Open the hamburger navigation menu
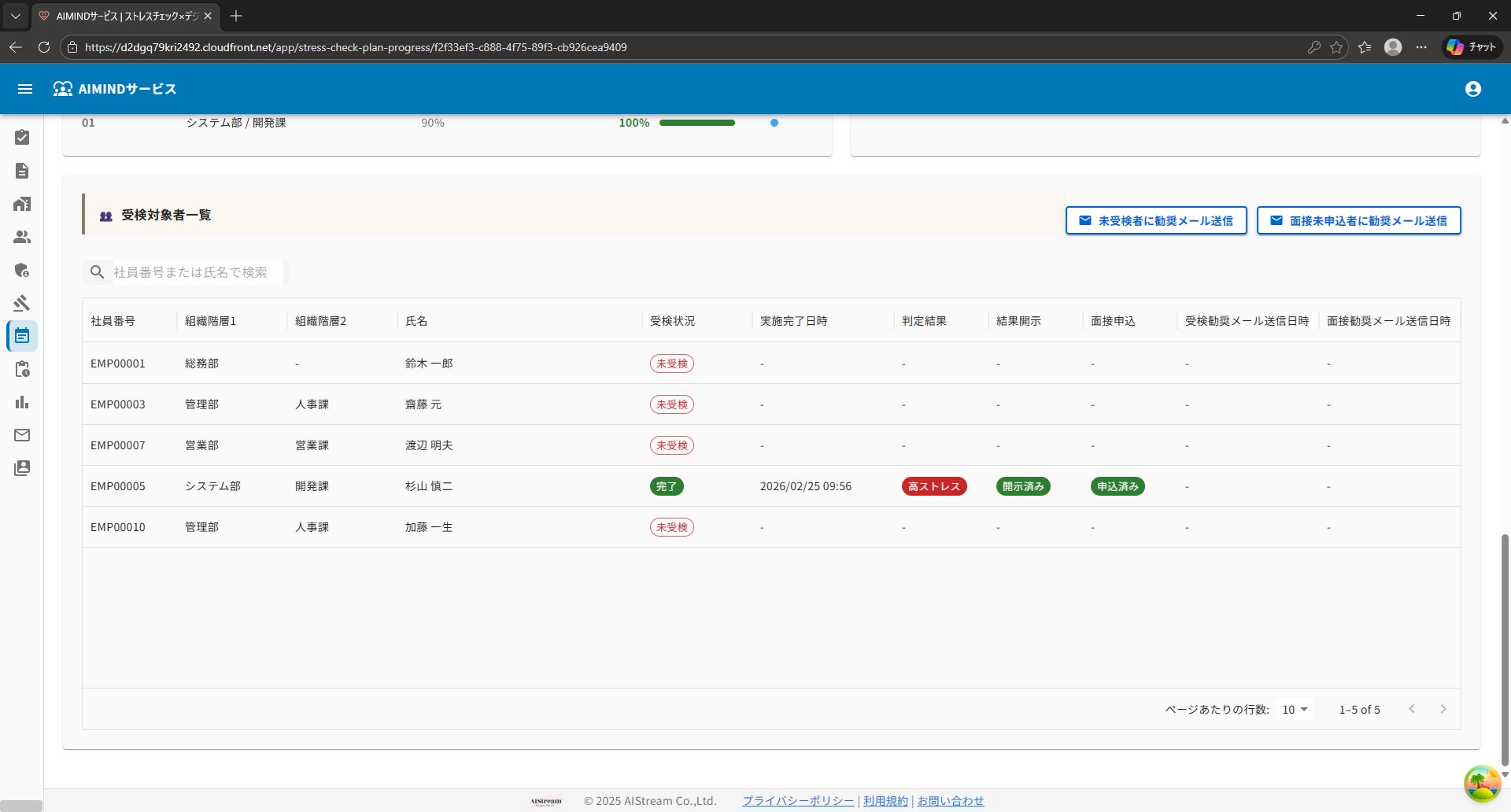 pos(25,89)
